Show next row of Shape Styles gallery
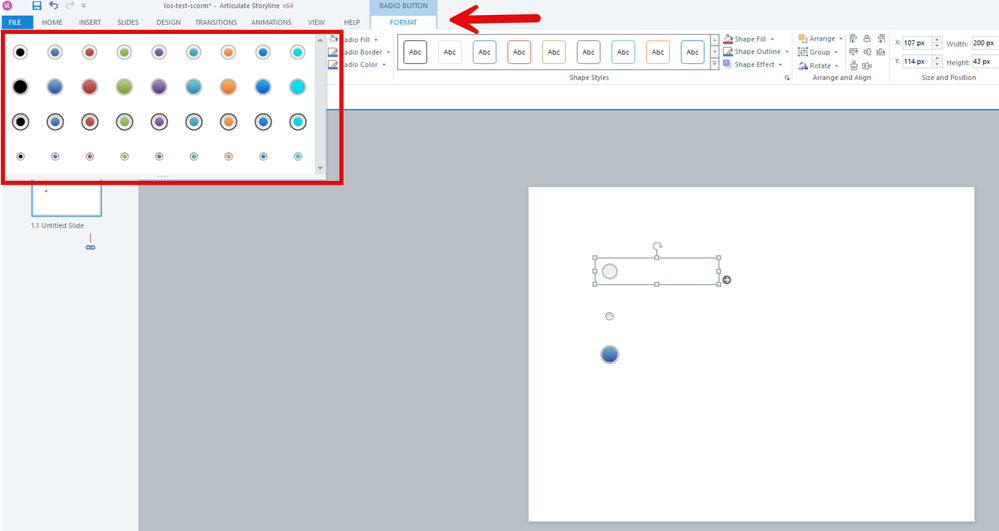Image resolution: width=999 pixels, height=531 pixels. point(715,52)
